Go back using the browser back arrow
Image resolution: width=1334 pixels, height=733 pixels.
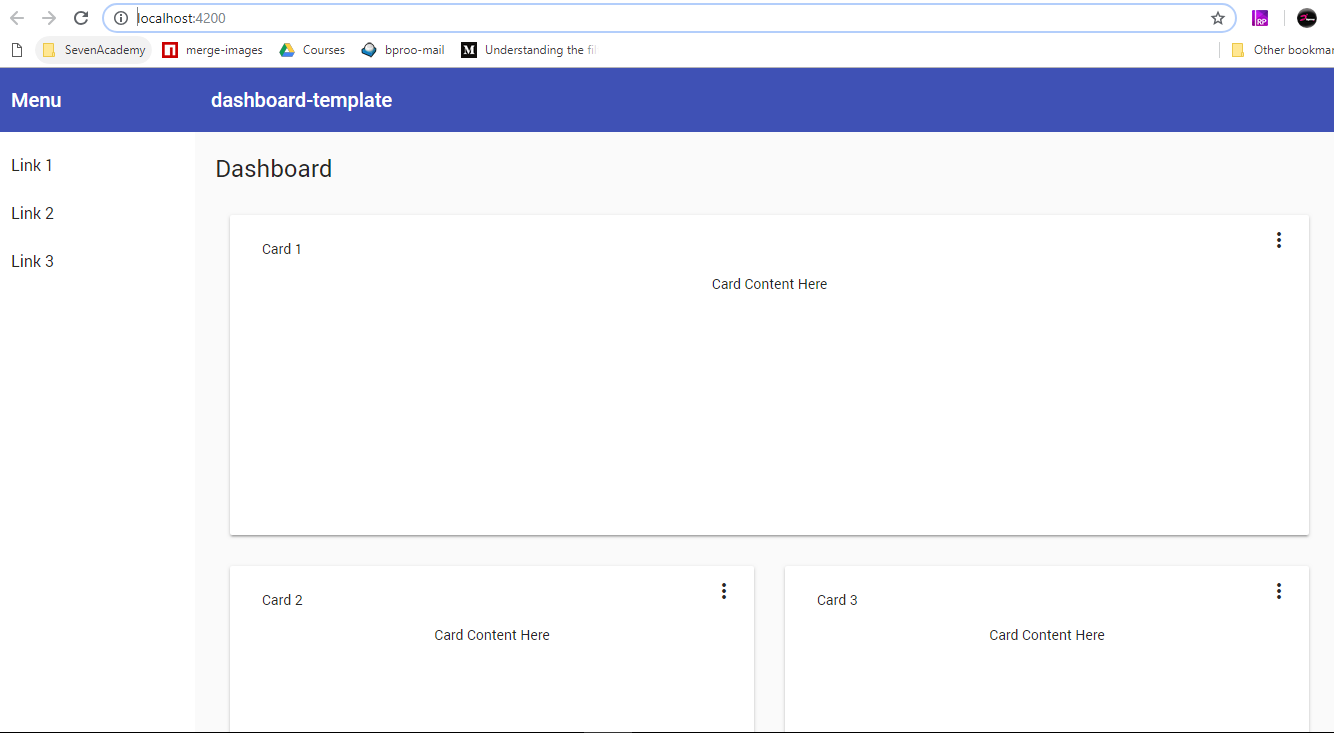[17, 18]
